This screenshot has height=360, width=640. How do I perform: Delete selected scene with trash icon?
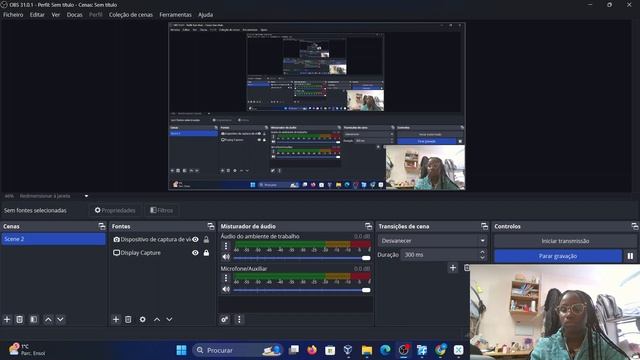pyautogui.click(x=20, y=319)
